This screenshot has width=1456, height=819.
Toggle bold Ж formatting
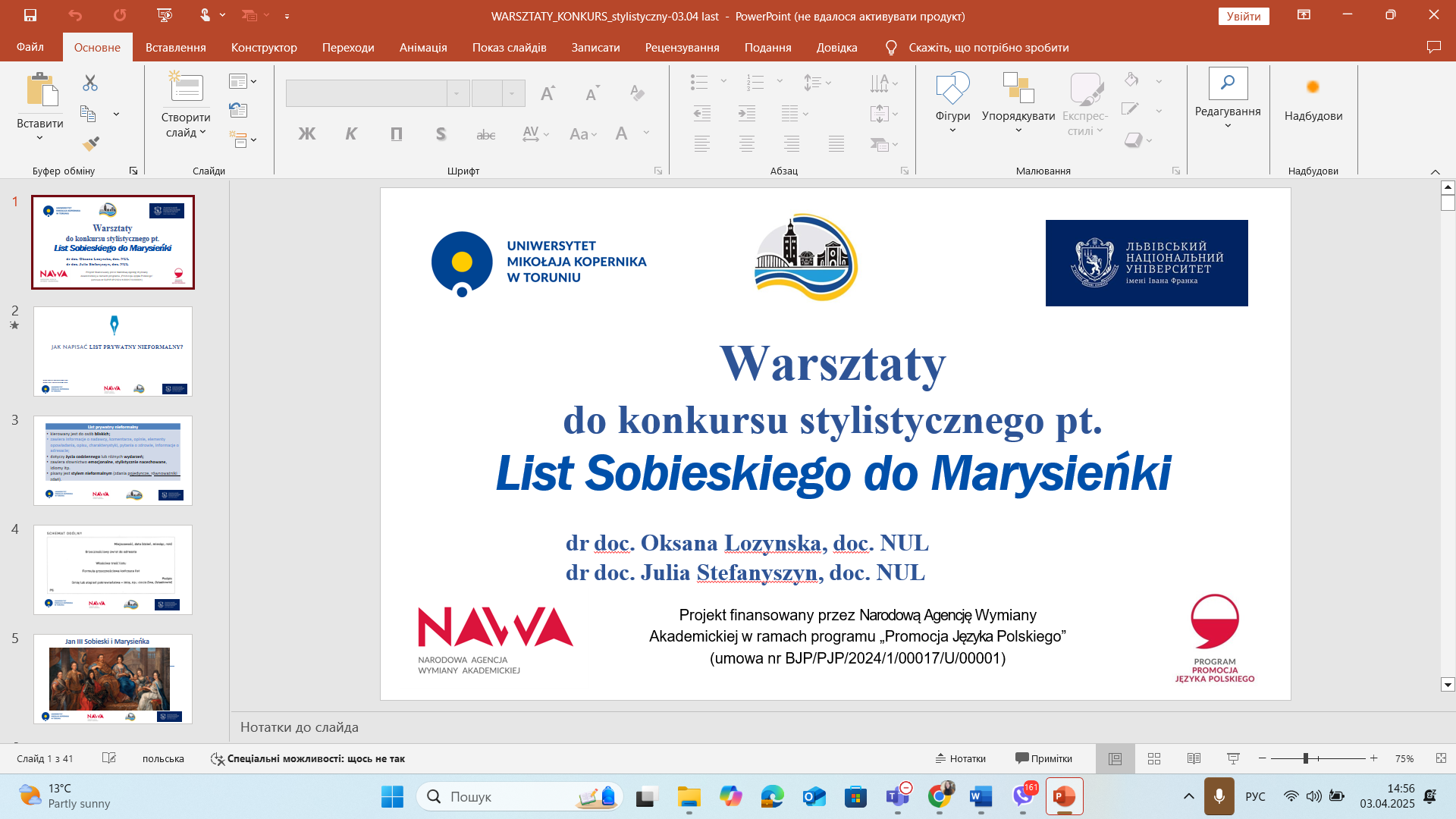click(307, 134)
